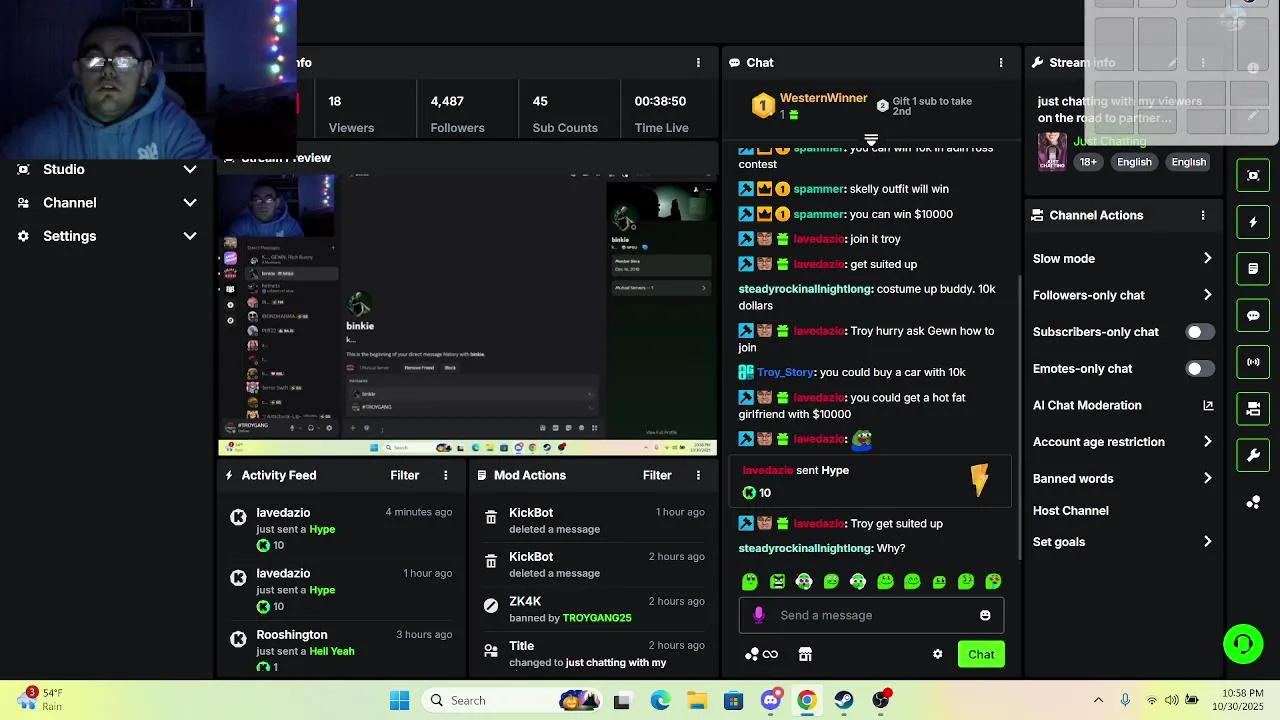The width and height of the screenshot is (1280, 720).
Task: Open Followers-only chat options
Action: tap(1122, 295)
